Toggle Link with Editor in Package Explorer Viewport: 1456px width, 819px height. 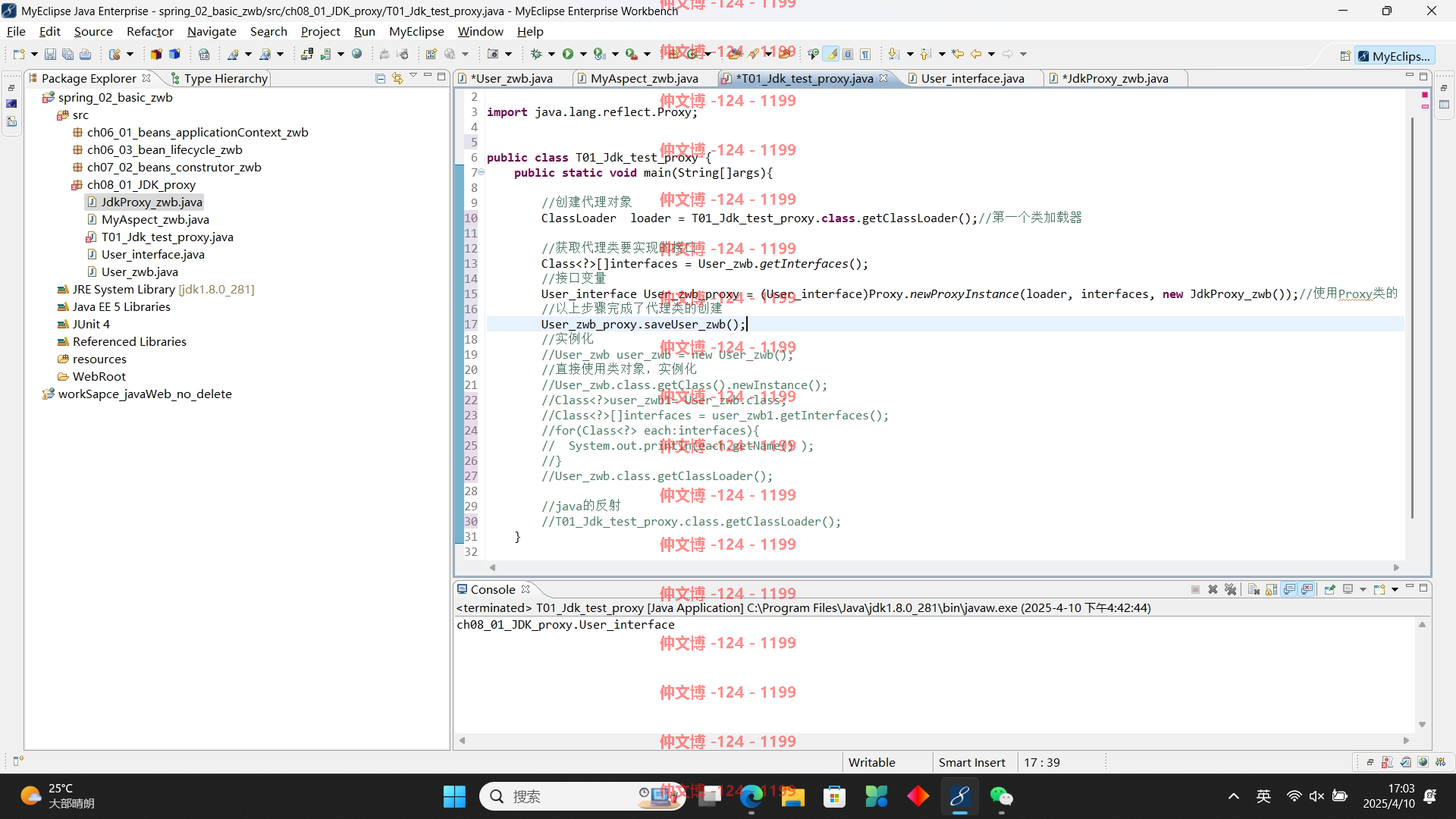[397, 78]
